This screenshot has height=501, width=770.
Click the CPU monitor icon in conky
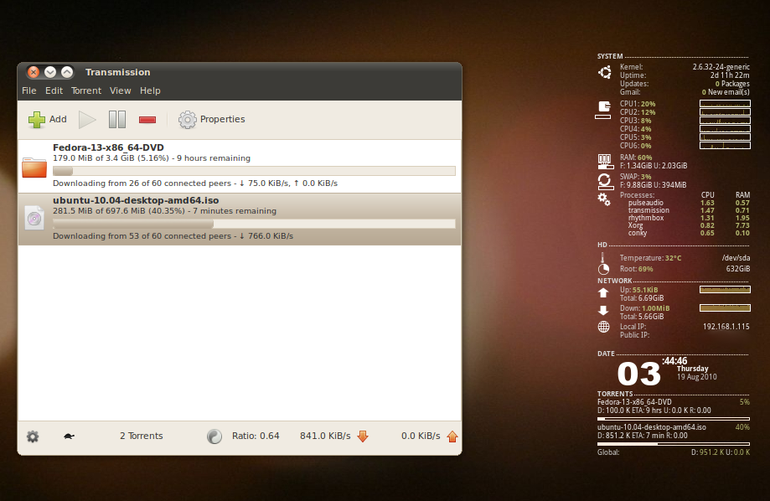coord(603,110)
